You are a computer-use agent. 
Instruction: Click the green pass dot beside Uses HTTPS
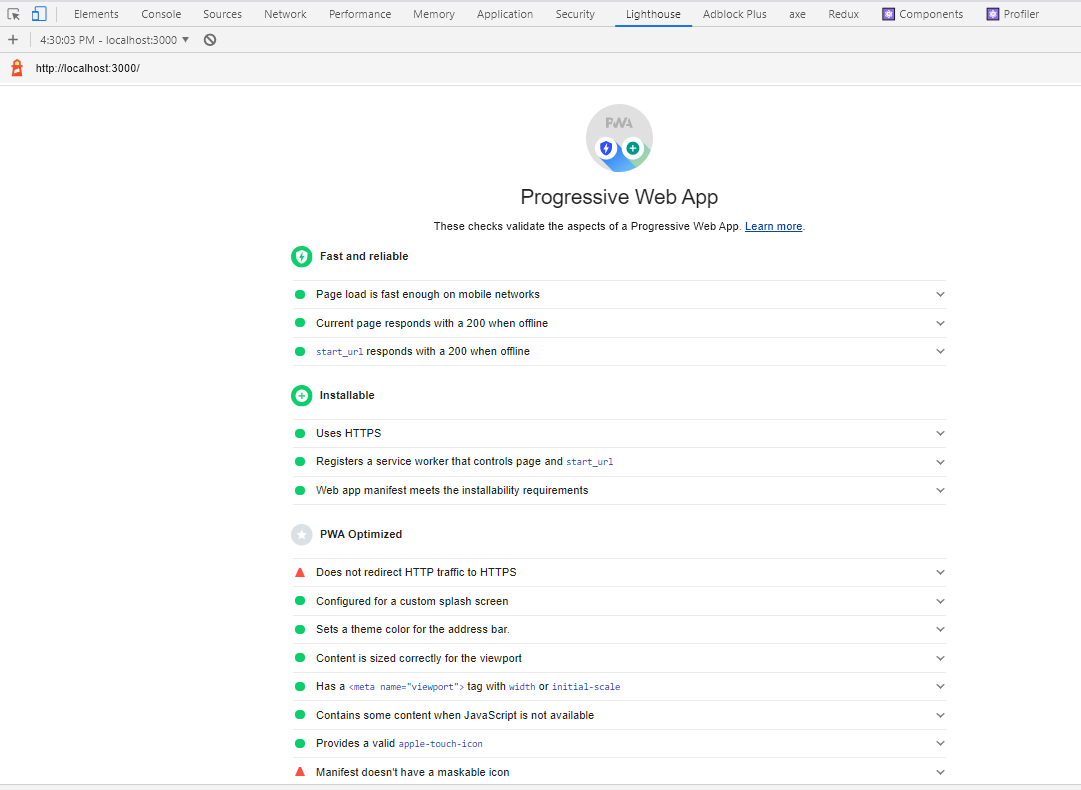click(x=300, y=434)
